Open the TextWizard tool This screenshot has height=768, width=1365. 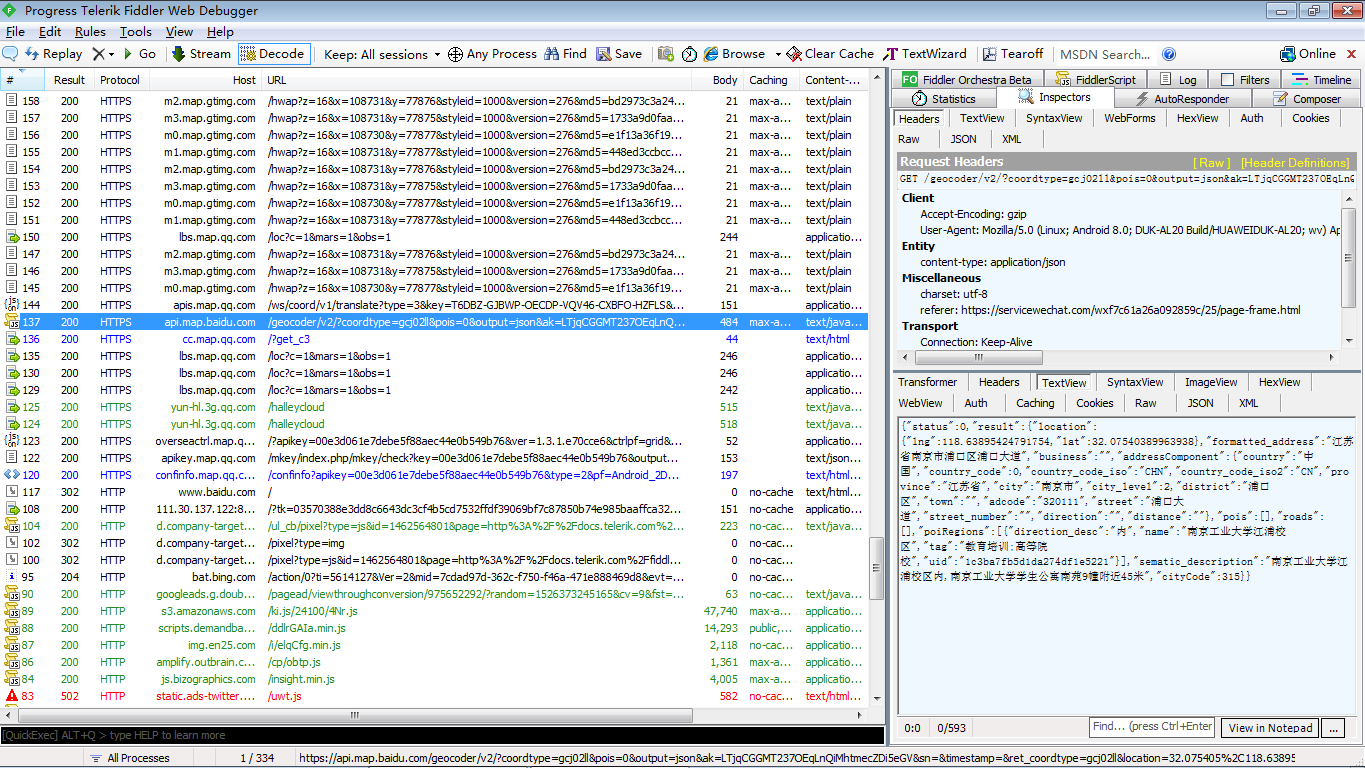click(x=925, y=54)
